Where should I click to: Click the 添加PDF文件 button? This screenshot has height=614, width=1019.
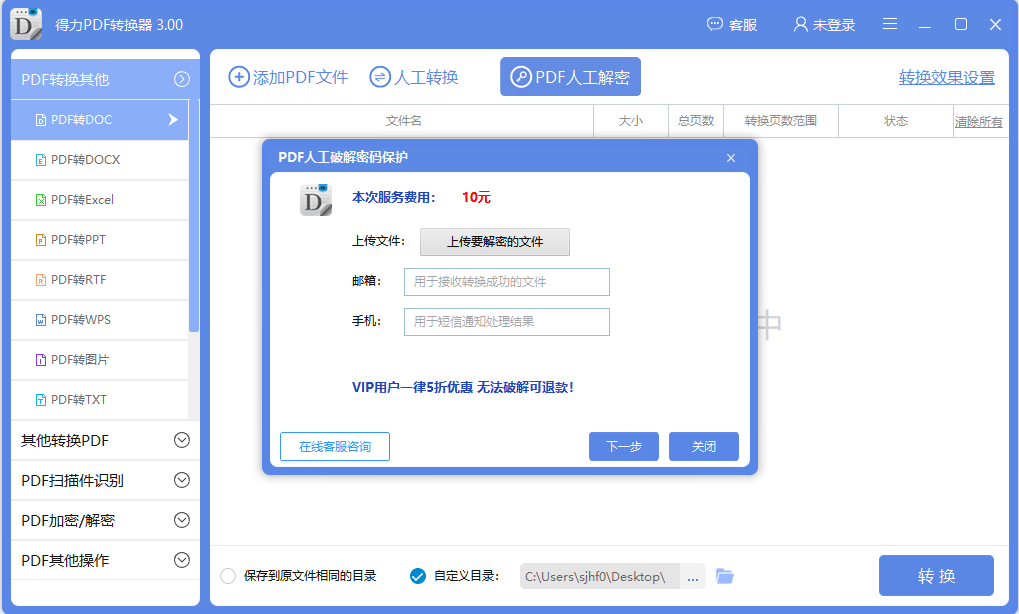(x=288, y=77)
